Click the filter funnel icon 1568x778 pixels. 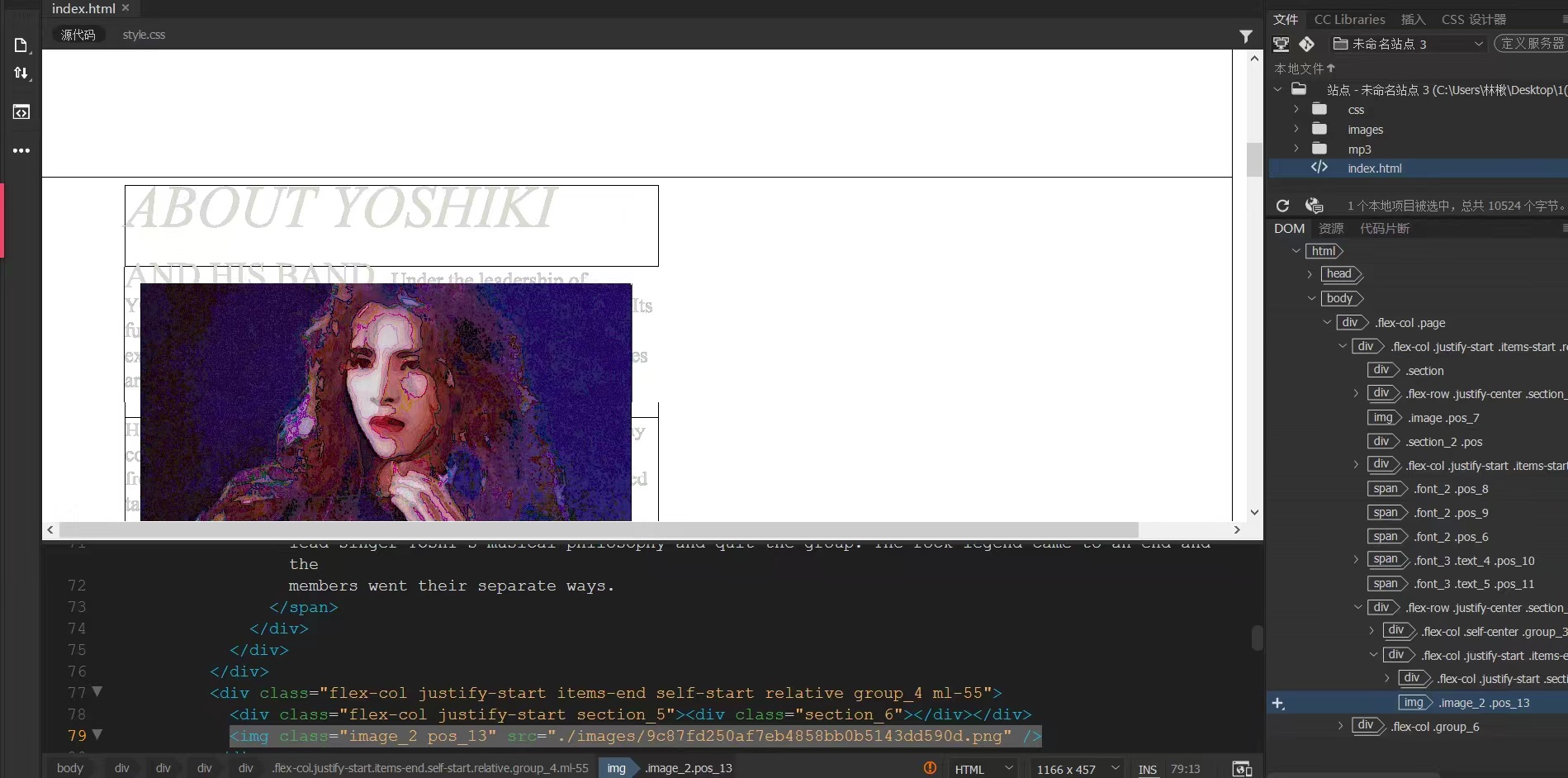(x=1246, y=36)
